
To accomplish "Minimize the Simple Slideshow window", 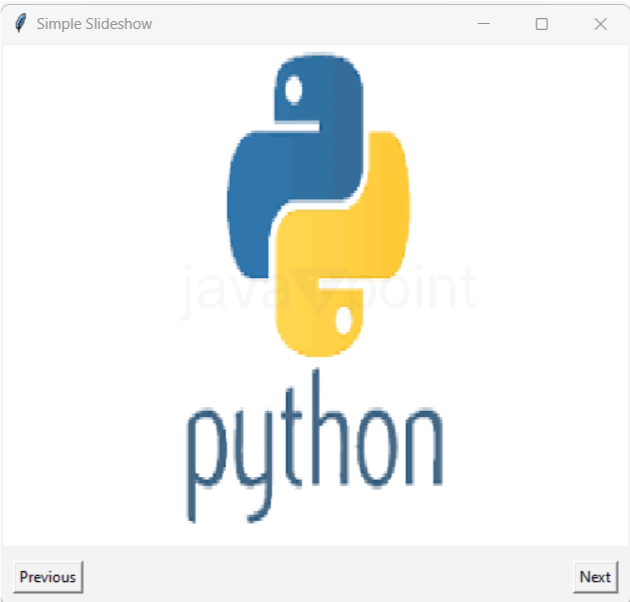I will click(x=483, y=24).
